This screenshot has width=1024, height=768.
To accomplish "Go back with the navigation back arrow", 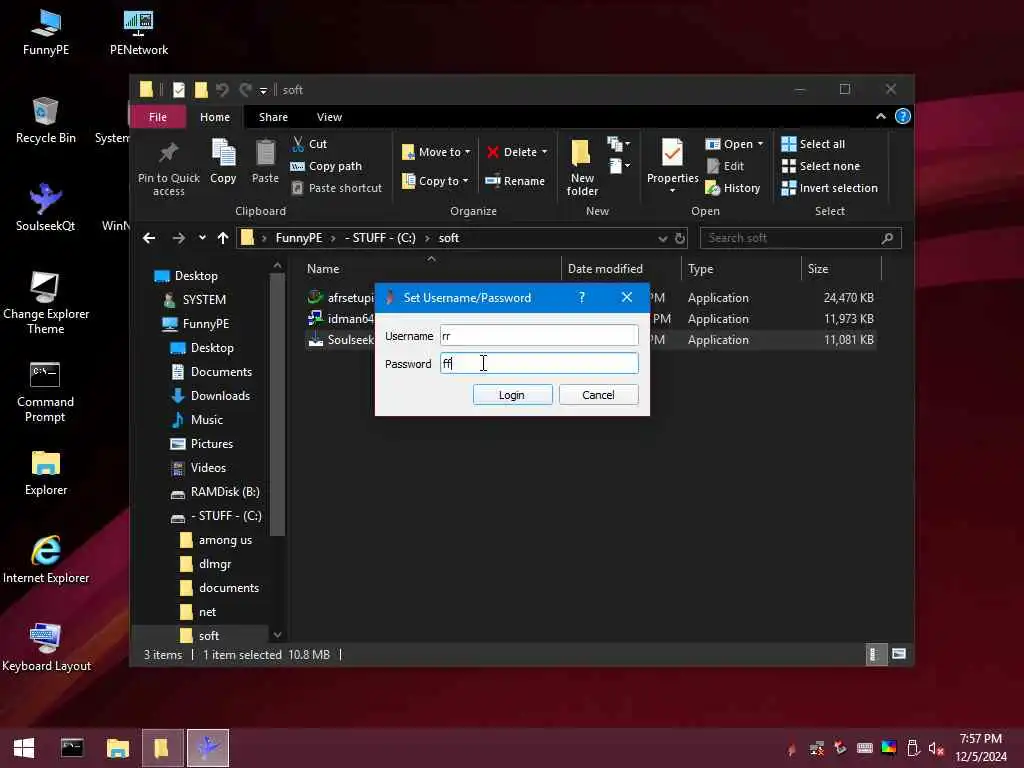I will (149, 238).
